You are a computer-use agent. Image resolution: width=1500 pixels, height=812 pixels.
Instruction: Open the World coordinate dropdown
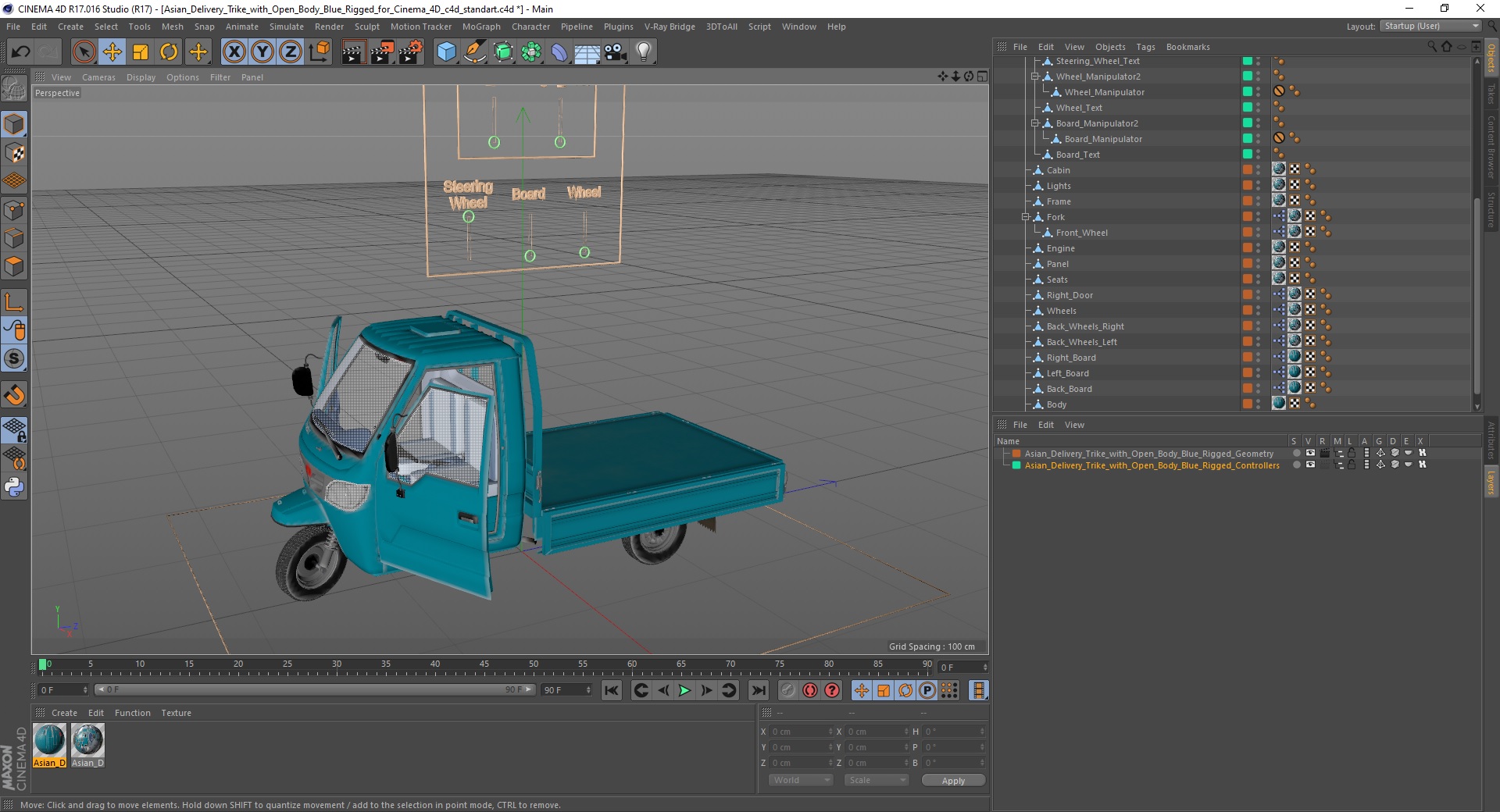pos(801,780)
